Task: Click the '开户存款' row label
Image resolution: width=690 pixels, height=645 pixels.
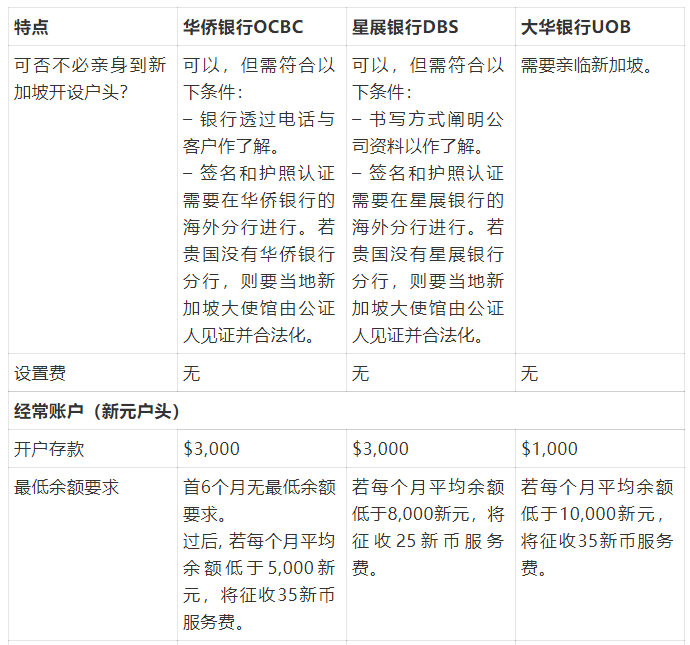Action: [49, 449]
